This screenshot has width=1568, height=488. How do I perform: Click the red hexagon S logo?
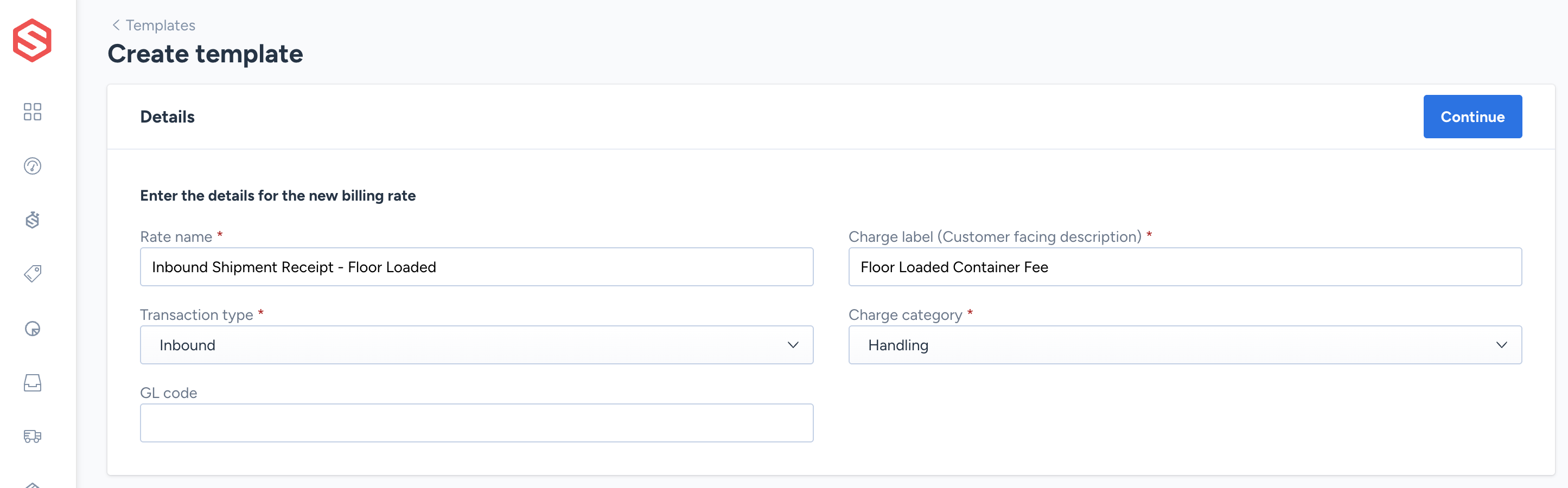(x=32, y=40)
